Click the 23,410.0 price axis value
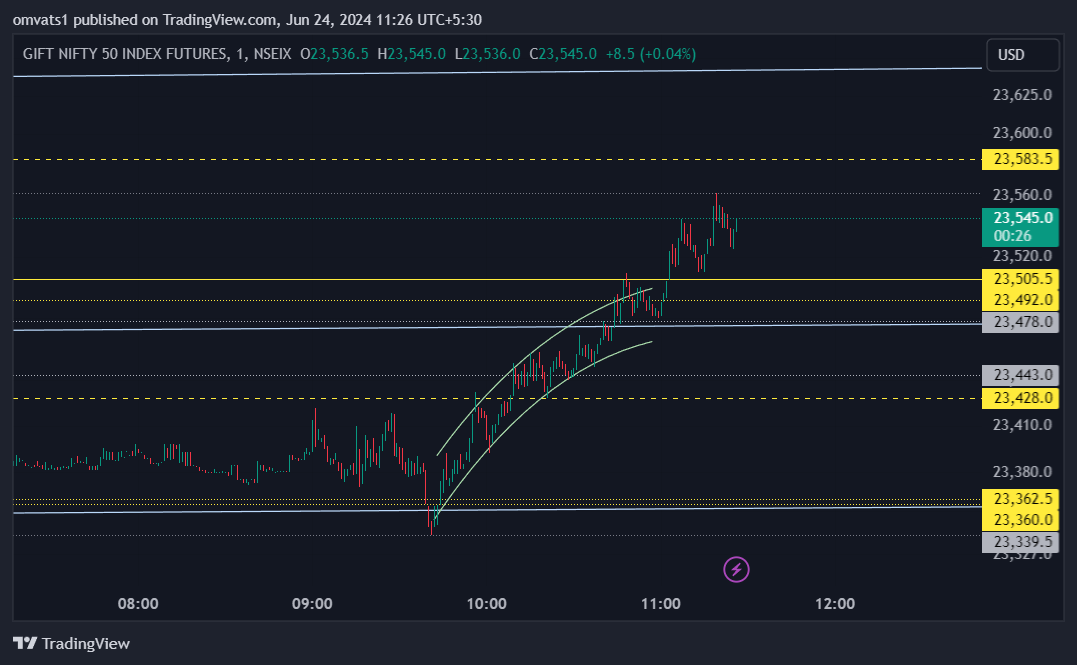Image resolution: width=1077 pixels, height=665 pixels. coord(1022,425)
